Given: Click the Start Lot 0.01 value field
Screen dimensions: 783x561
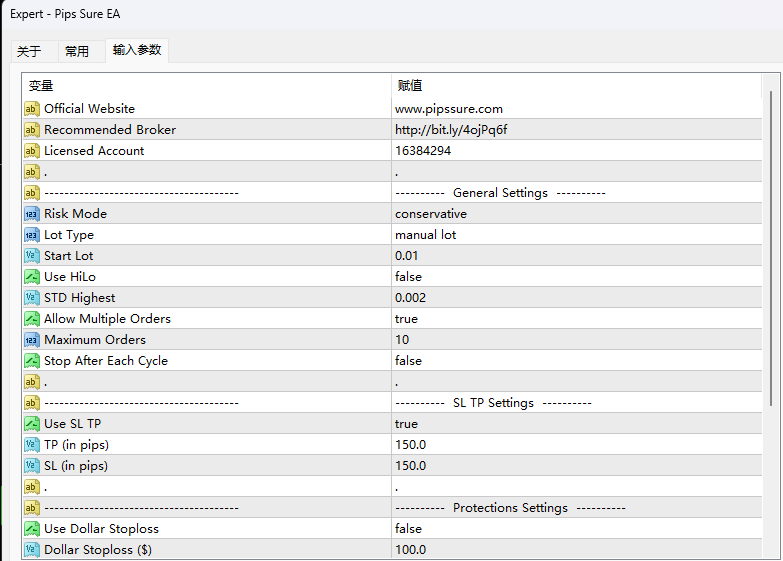Looking at the screenshot, I should pyautogui.click(x=408, y=256).
